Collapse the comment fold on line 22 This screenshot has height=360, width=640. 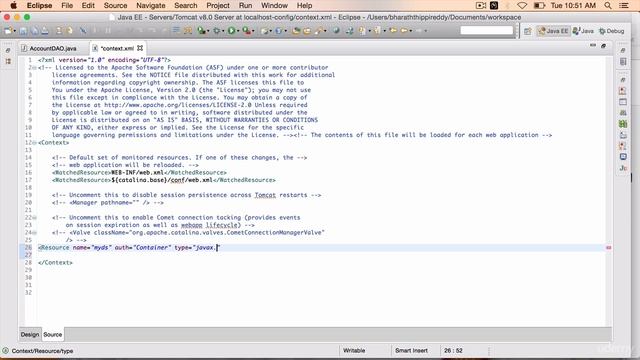(34, 218)
